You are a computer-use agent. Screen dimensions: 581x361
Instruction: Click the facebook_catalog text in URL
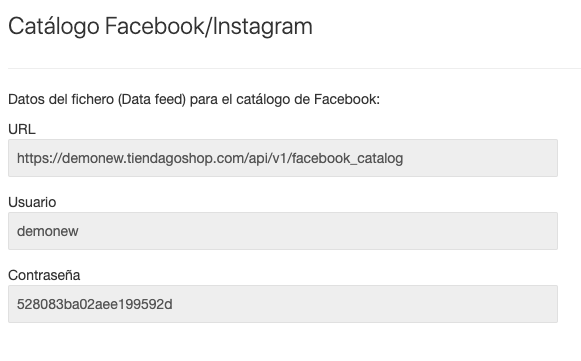348,159
